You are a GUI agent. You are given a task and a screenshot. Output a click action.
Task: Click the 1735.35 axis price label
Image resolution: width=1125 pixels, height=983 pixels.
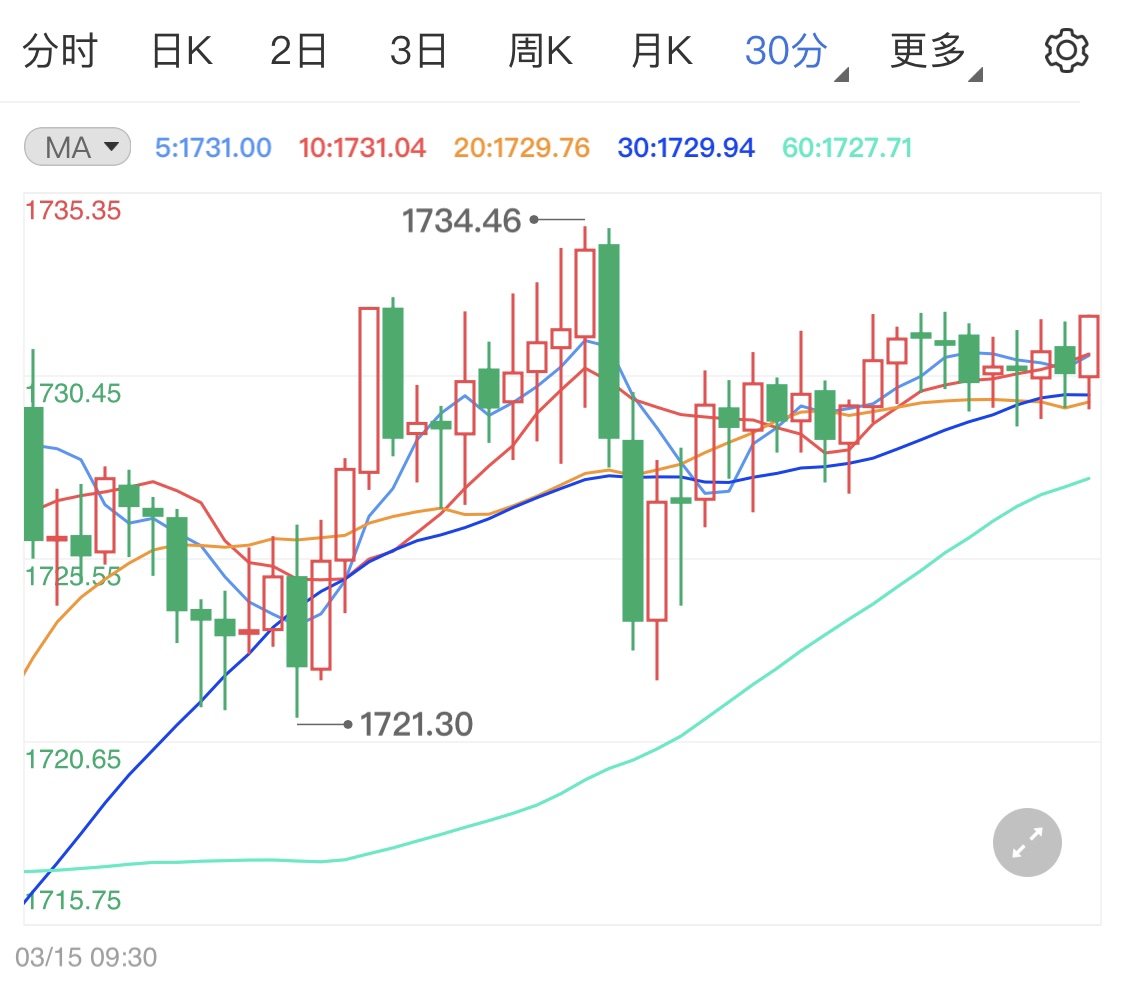73,211
